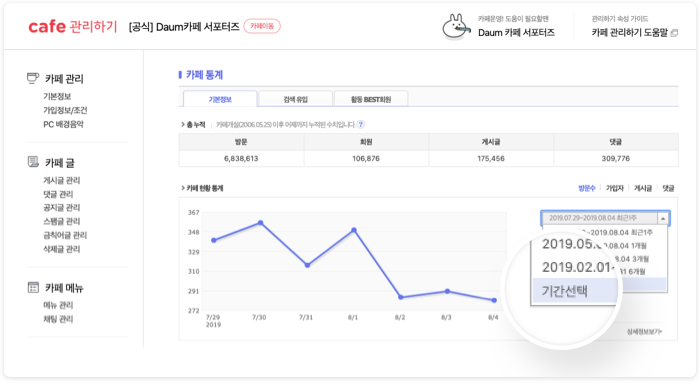Click the 카페 관리 coffee cup icon
This screenshot has height=384, width=700.
pos(33,78)
